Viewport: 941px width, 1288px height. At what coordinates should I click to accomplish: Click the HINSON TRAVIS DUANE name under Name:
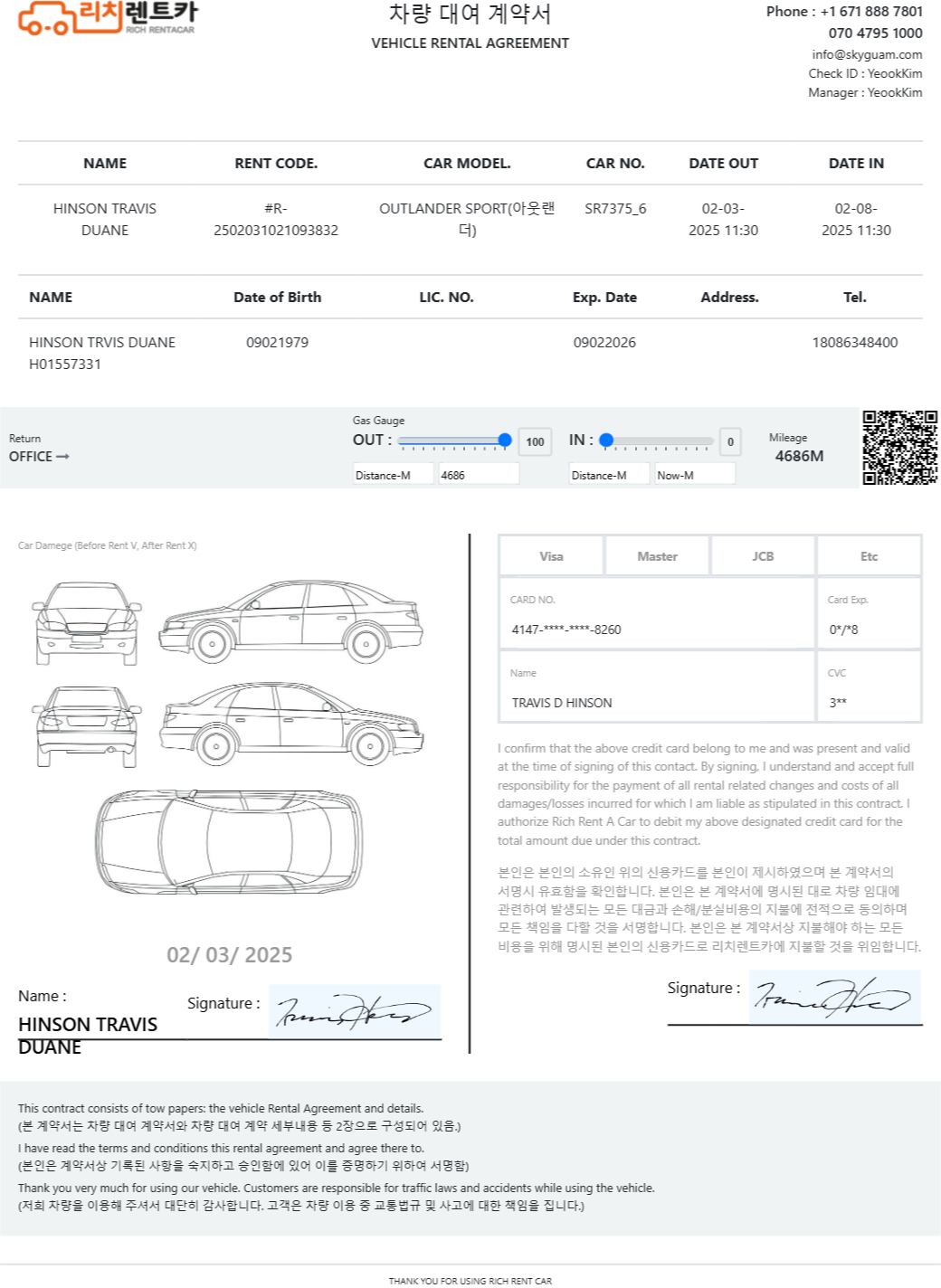[88, 1036]
